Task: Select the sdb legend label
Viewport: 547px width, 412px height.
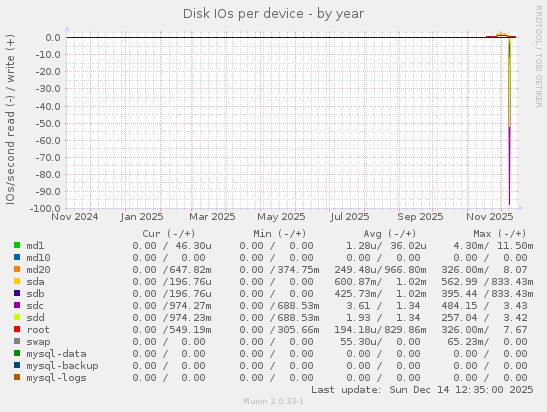Action: [x=35, y=293]
